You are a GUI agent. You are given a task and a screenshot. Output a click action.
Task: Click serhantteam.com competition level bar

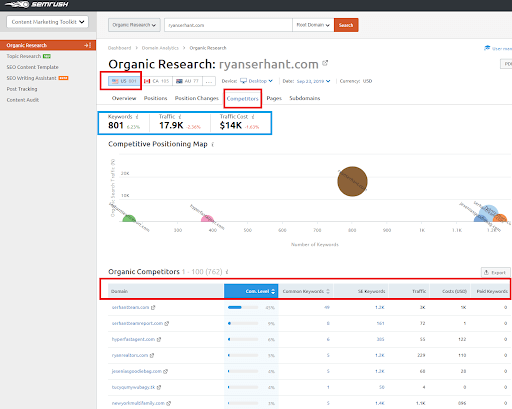(x=243, y=307)
